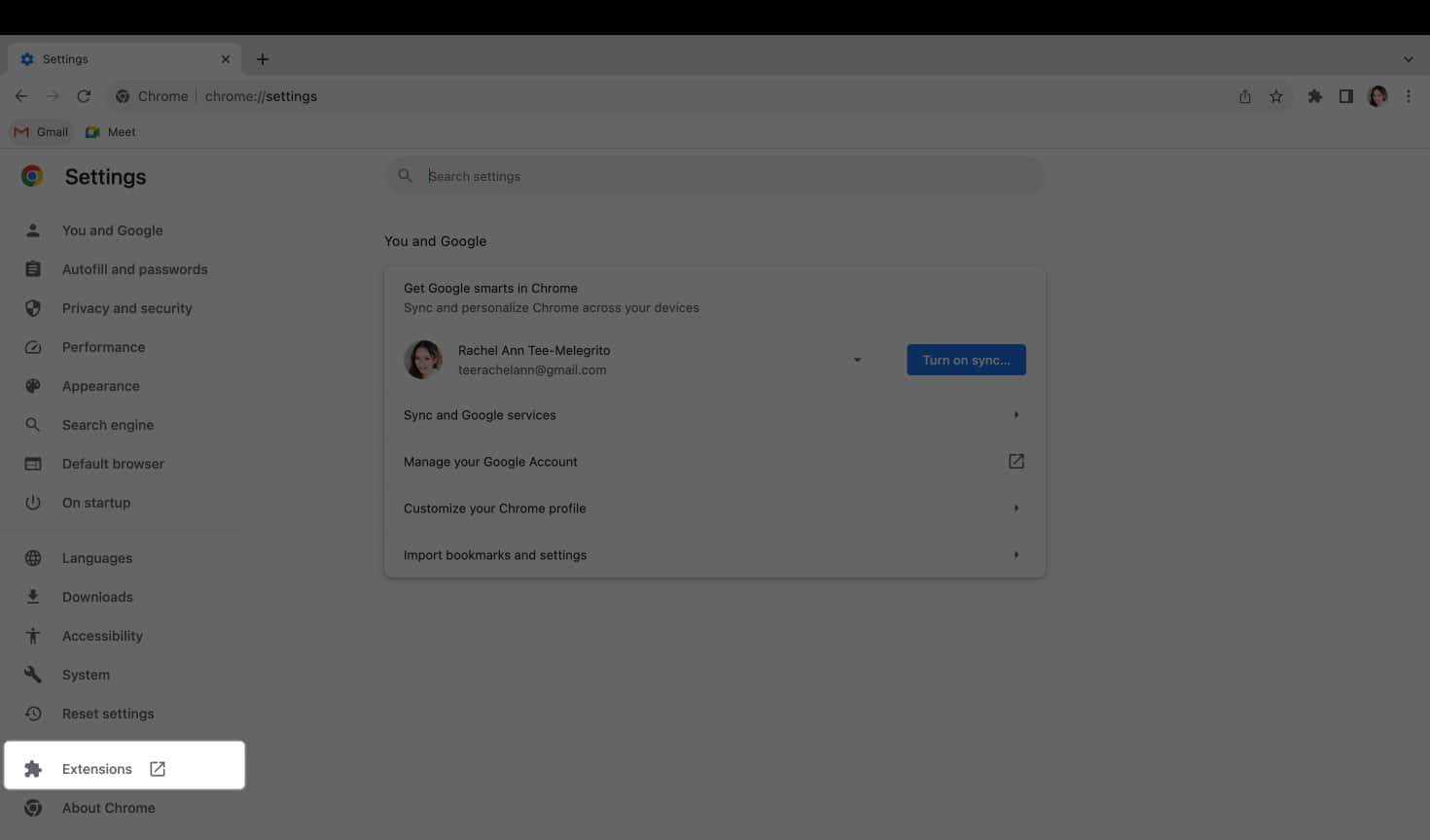1430x840 pixels.
Task: Click the Chrome logo beside Settings title
Action: 32,176
